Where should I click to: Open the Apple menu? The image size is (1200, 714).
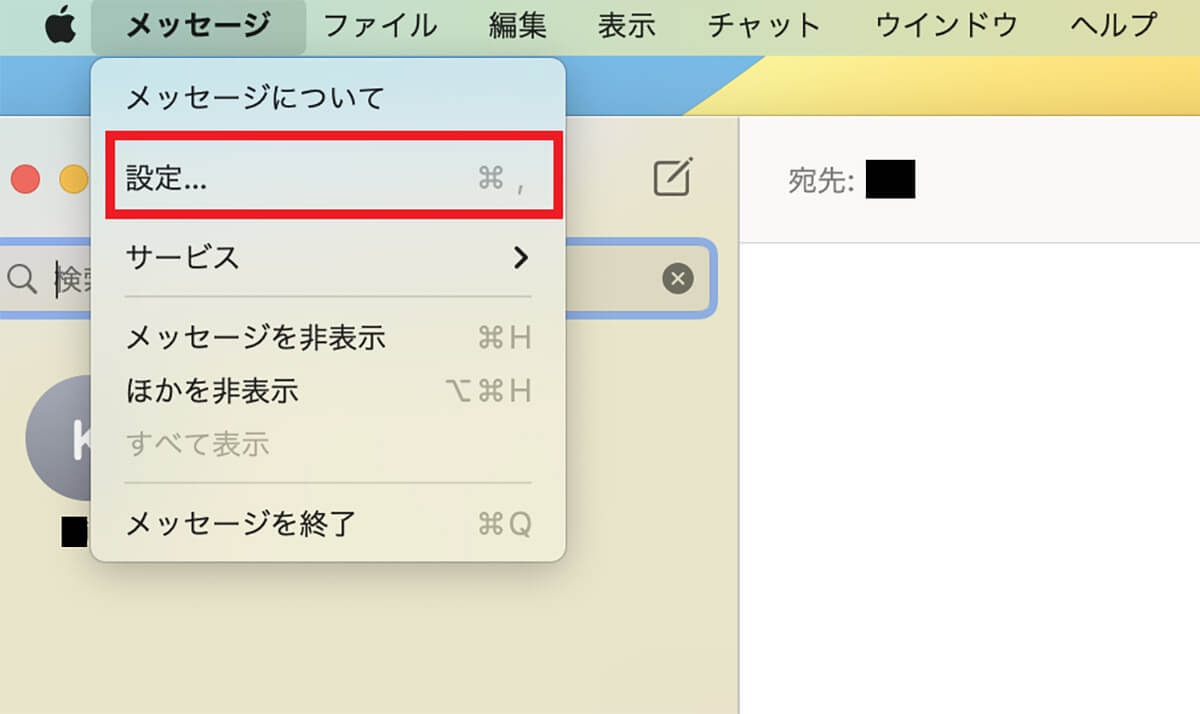click(x=59, y=25)
